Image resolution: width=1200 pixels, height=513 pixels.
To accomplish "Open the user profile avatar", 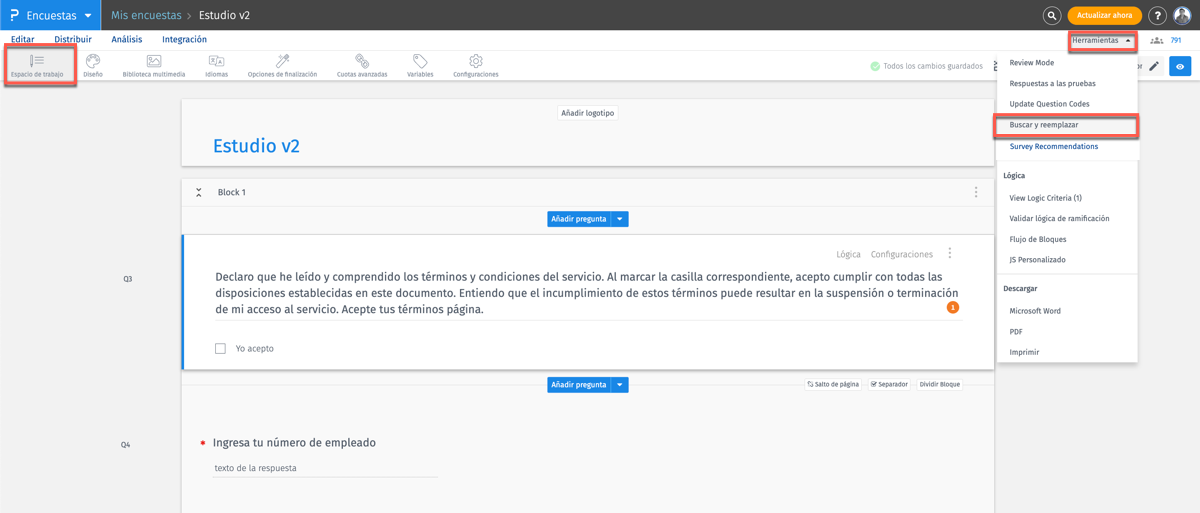I will (x=1182, y=16).
